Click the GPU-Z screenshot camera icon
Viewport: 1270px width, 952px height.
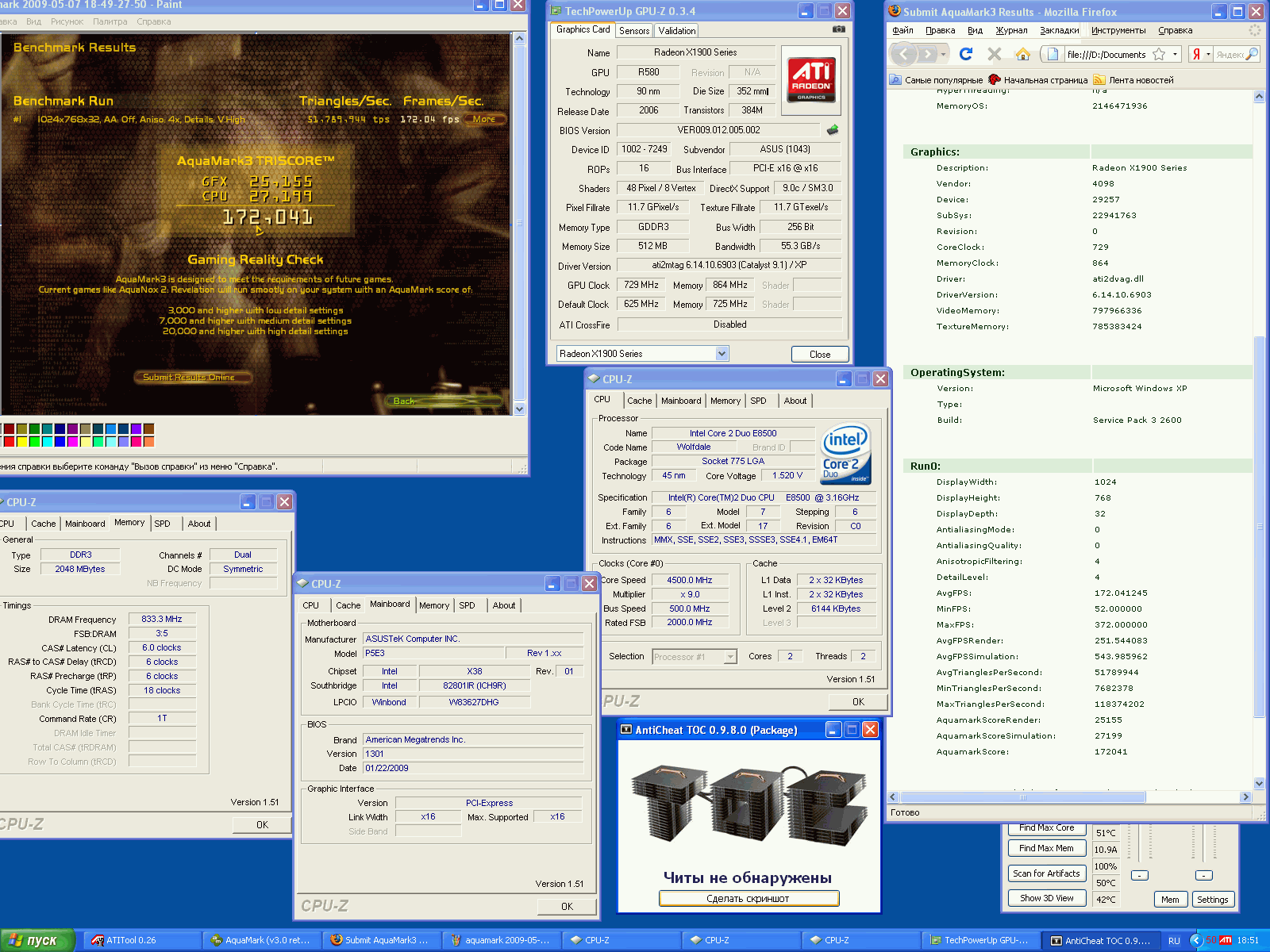pyautogui.click(x=838, y=29)
